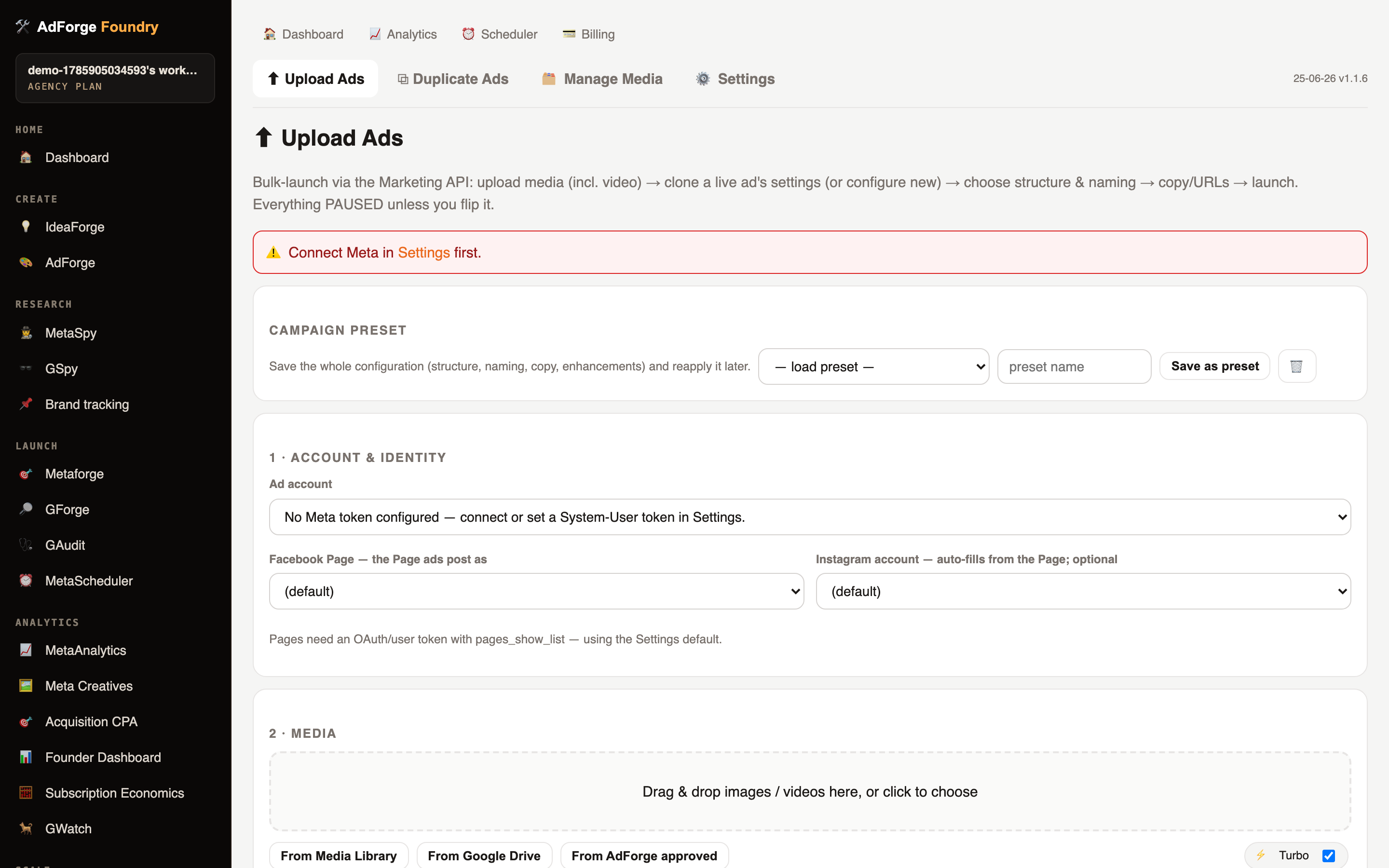The height and width of the screenshot is (868, 1389).
Task: Click the AGENCY PLAN label
Action: (65, 86)
